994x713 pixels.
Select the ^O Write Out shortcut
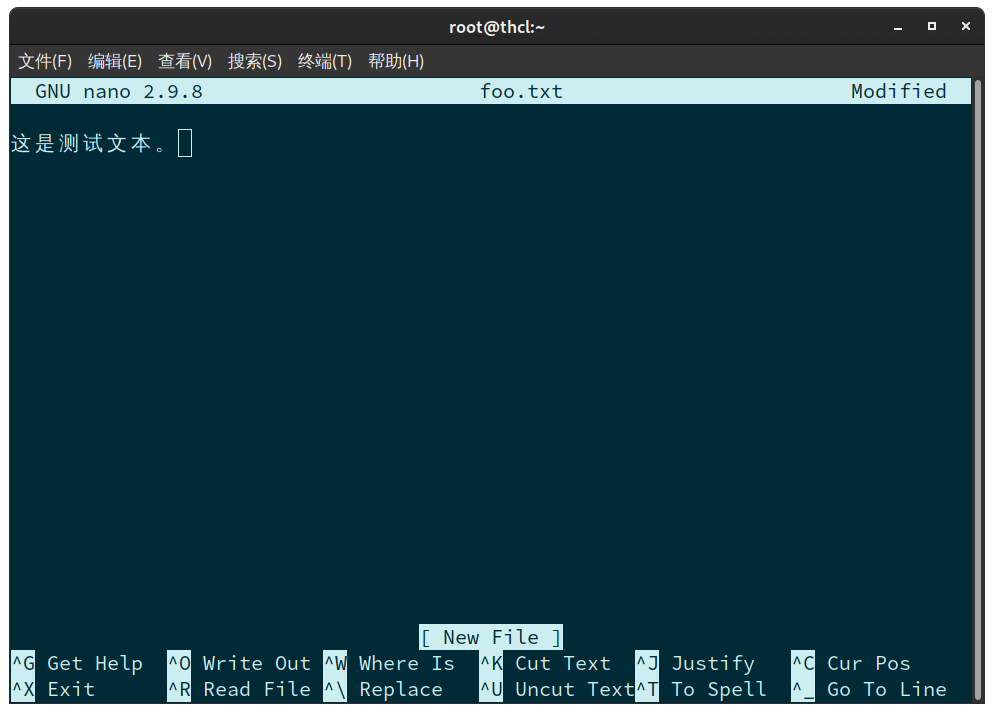[240, 664]
